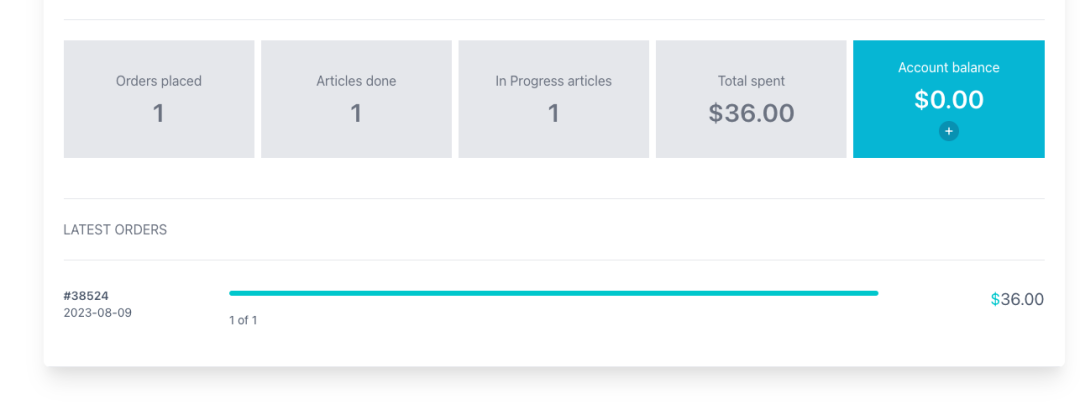Screen dimensions: 1080x405
Task: Open the Account balance card
Action: [948, 99]
